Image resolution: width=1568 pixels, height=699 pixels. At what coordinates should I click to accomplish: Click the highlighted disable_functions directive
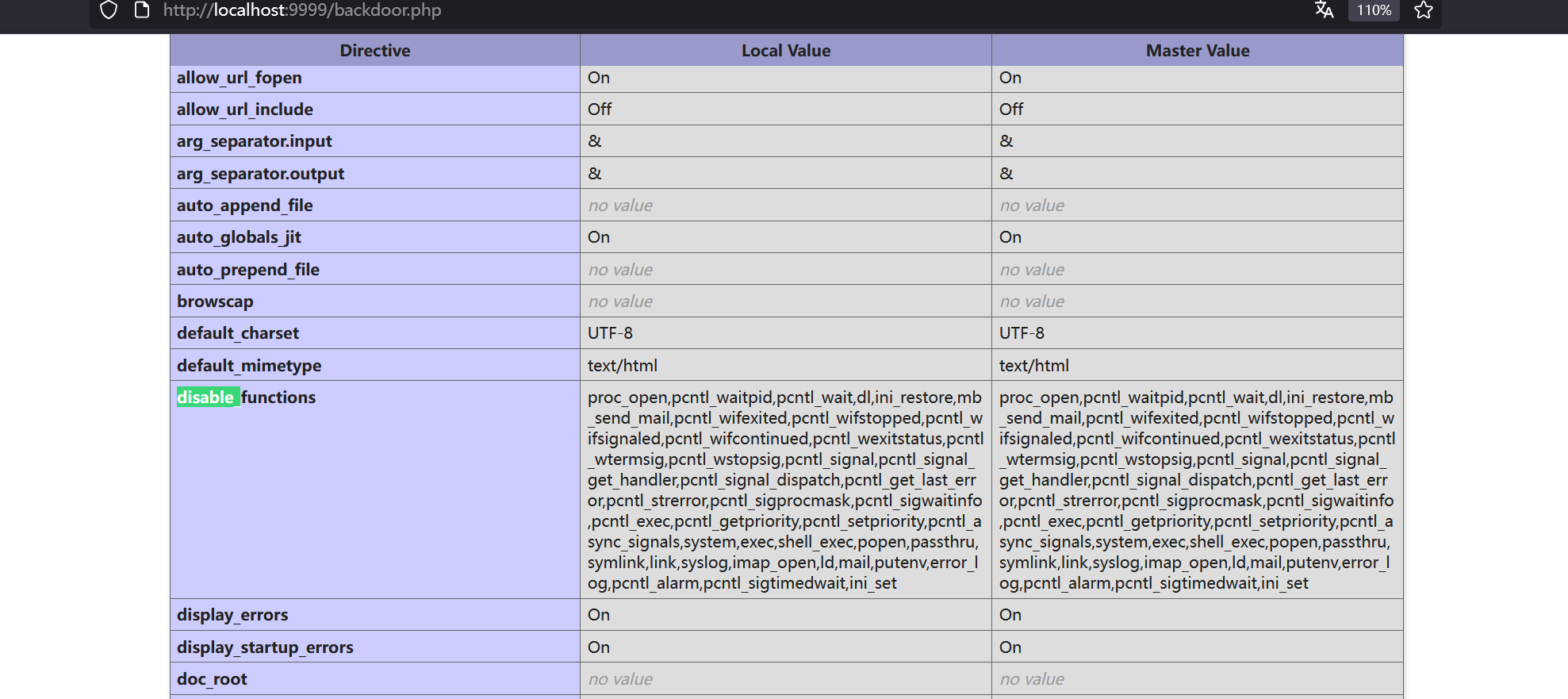(246, 398)
